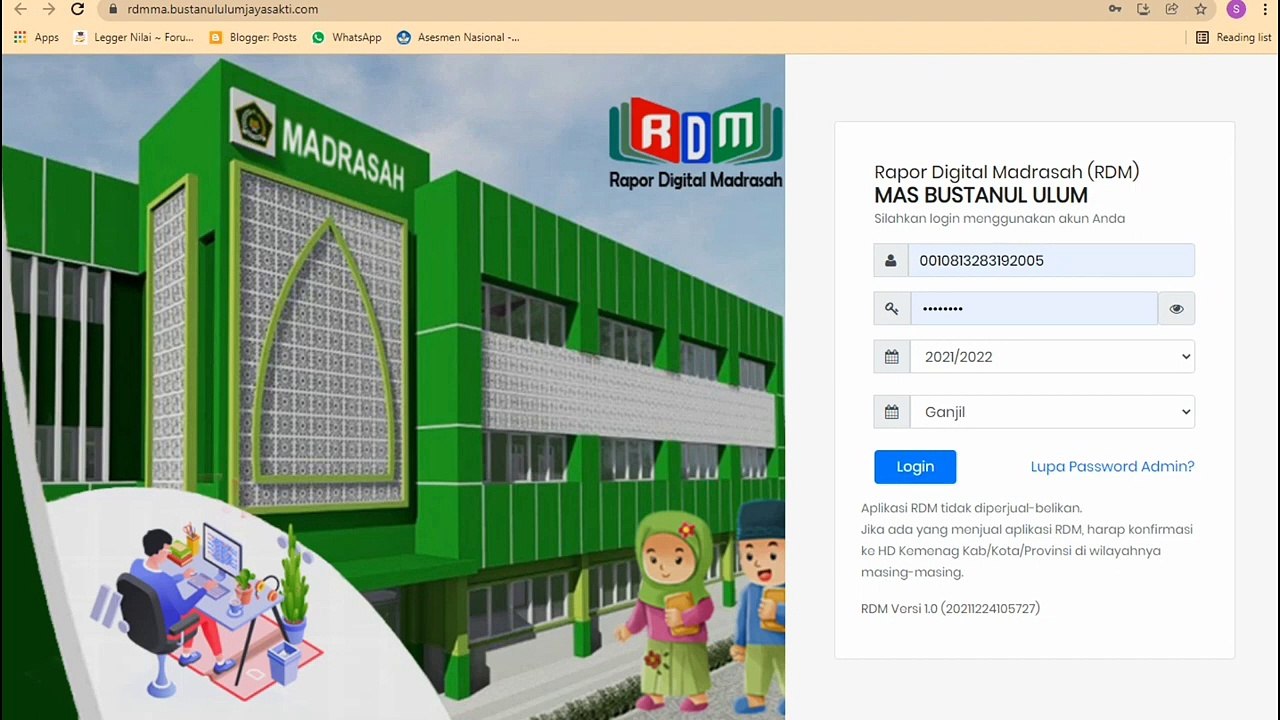Click the install app icon in address bar
Viewport: 1280px width, 720px height.
tap(1143, 9)
